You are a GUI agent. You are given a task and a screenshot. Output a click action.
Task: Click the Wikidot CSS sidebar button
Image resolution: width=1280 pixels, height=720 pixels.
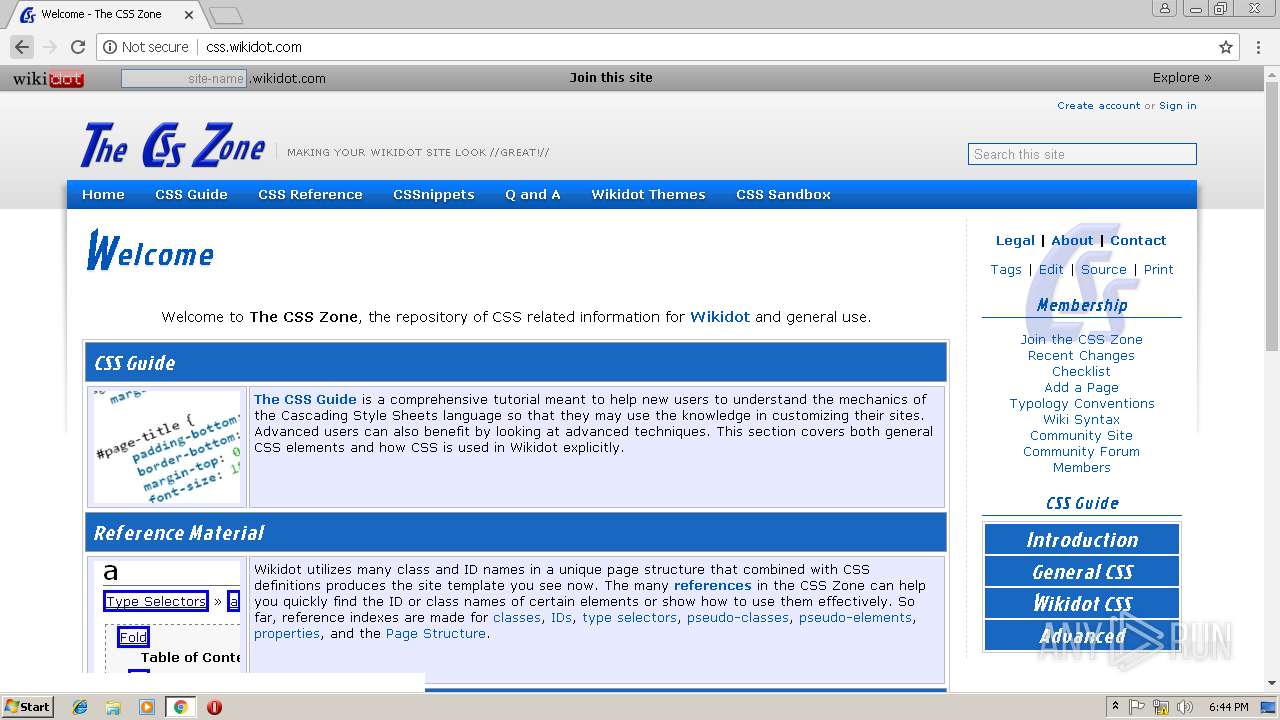(1082, 604)
